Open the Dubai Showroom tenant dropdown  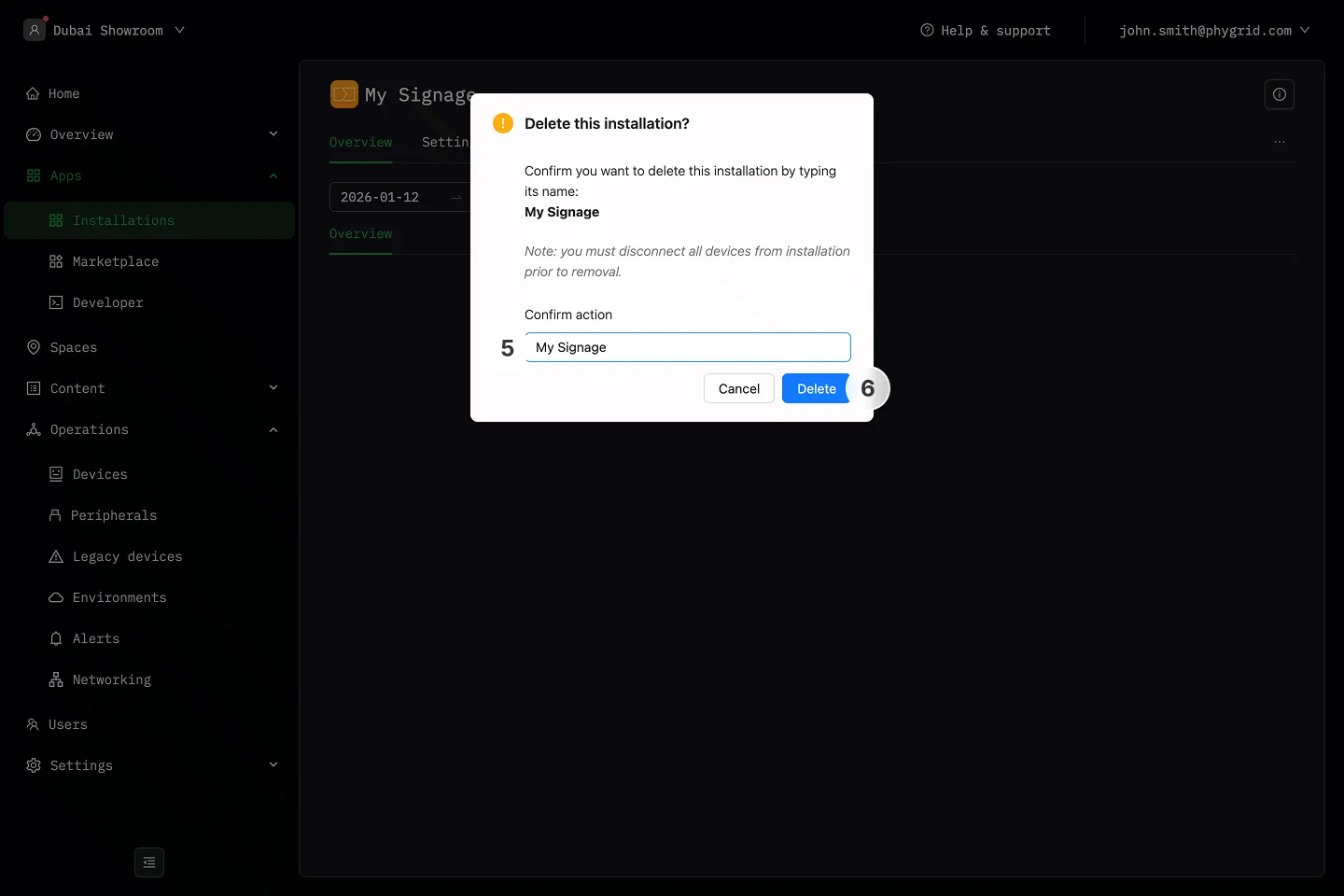coord(105,30)
